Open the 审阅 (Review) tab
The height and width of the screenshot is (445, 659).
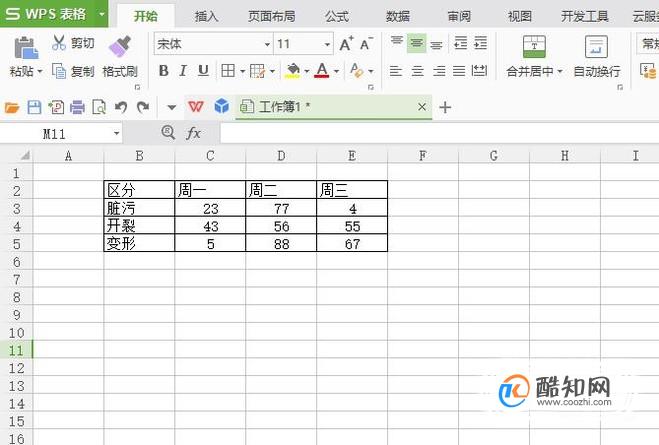[459, 16]
